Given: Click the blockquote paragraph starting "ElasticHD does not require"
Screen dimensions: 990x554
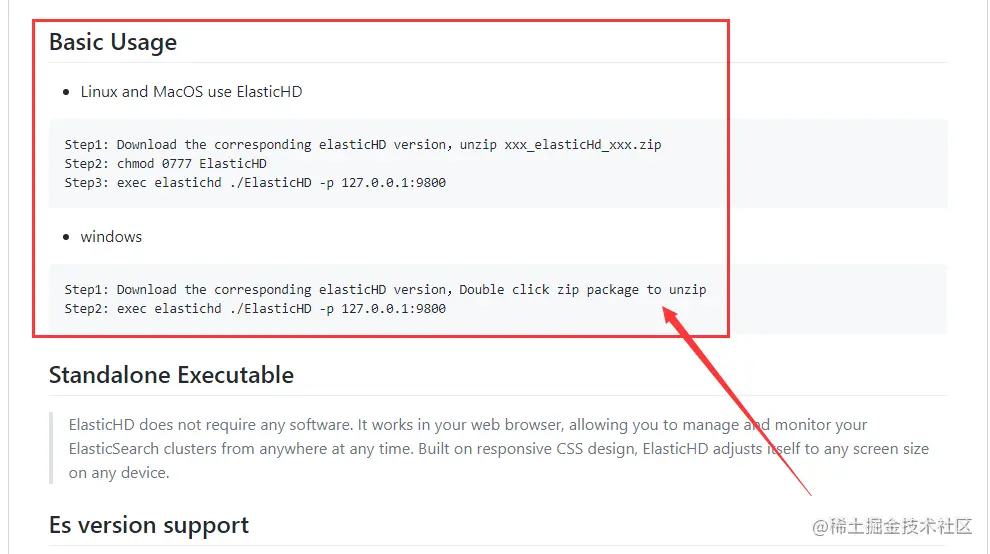Looking at the screenshot, I should click(468, 425).
